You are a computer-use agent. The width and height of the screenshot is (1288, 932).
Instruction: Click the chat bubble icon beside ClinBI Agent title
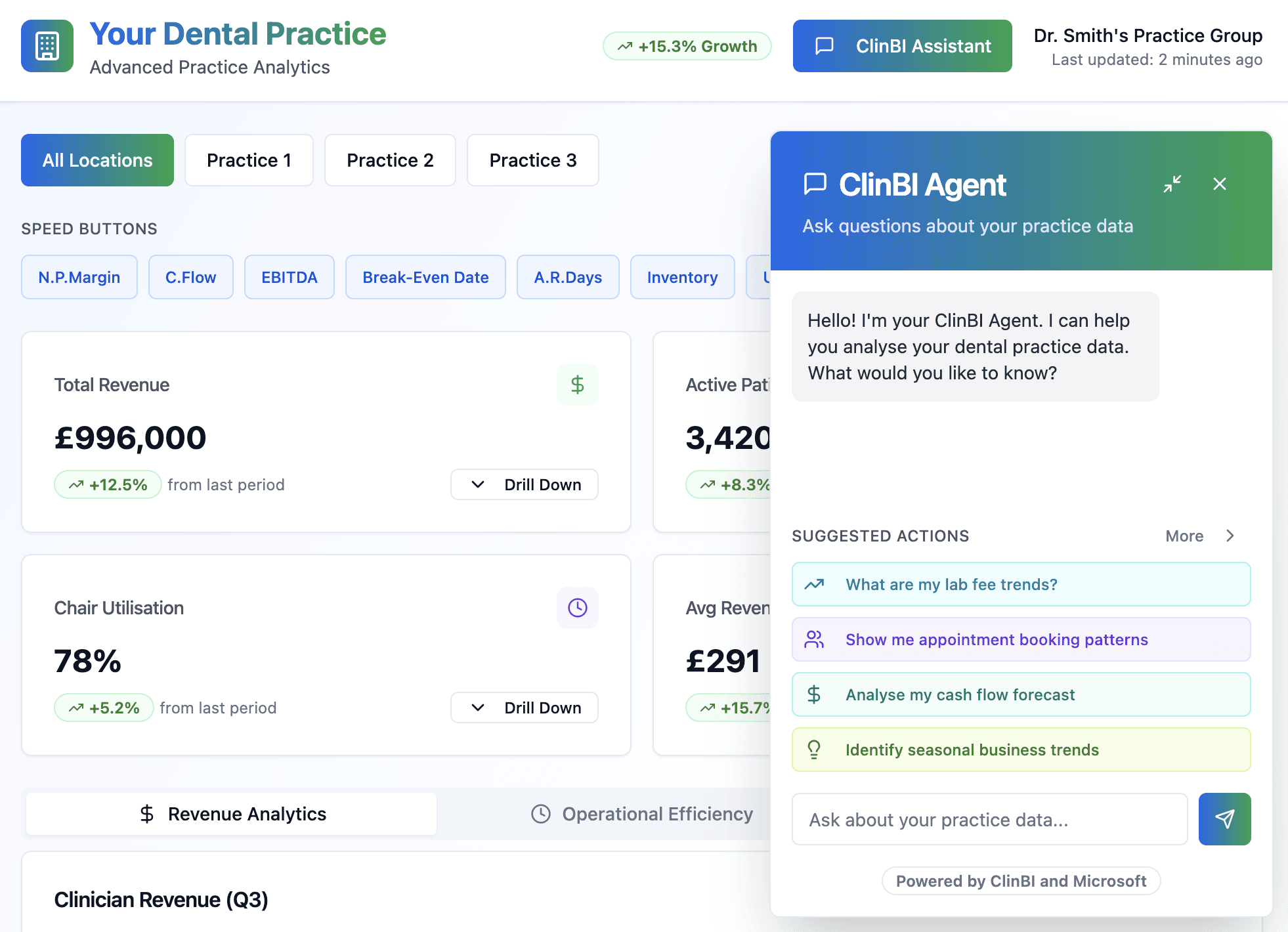coord(815,184)
